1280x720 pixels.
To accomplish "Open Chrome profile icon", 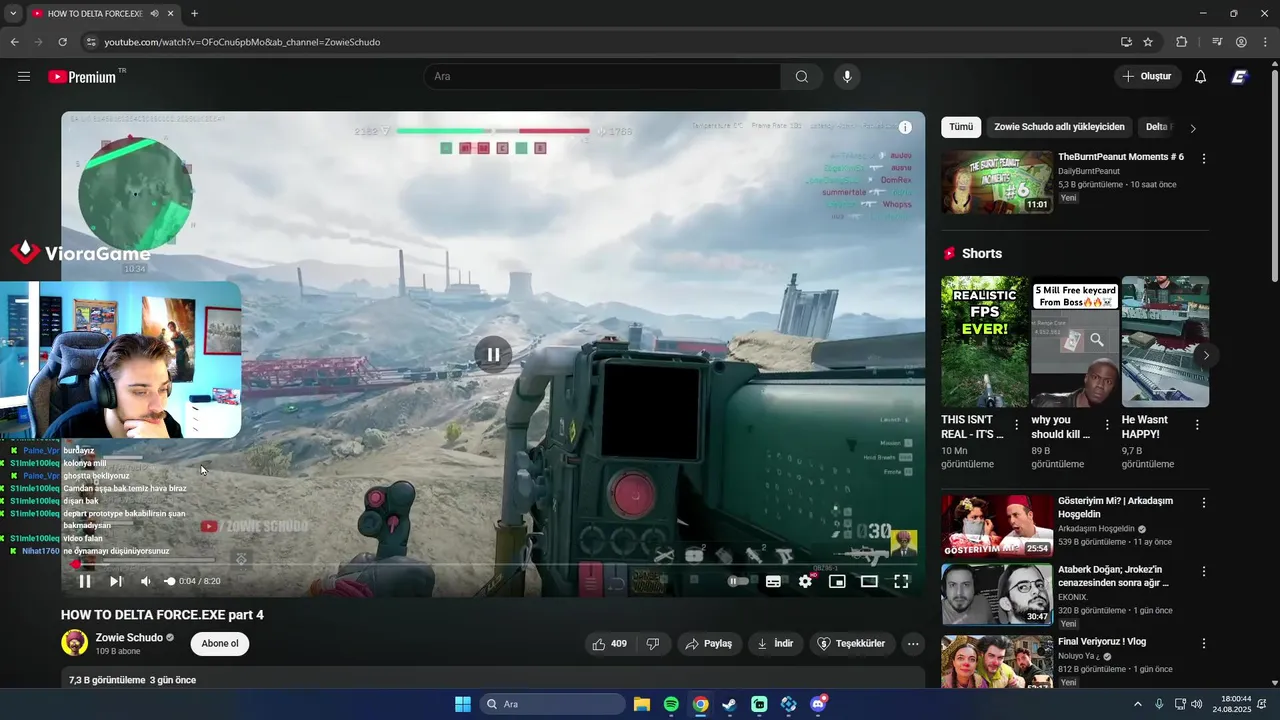I will (1241, 42).
